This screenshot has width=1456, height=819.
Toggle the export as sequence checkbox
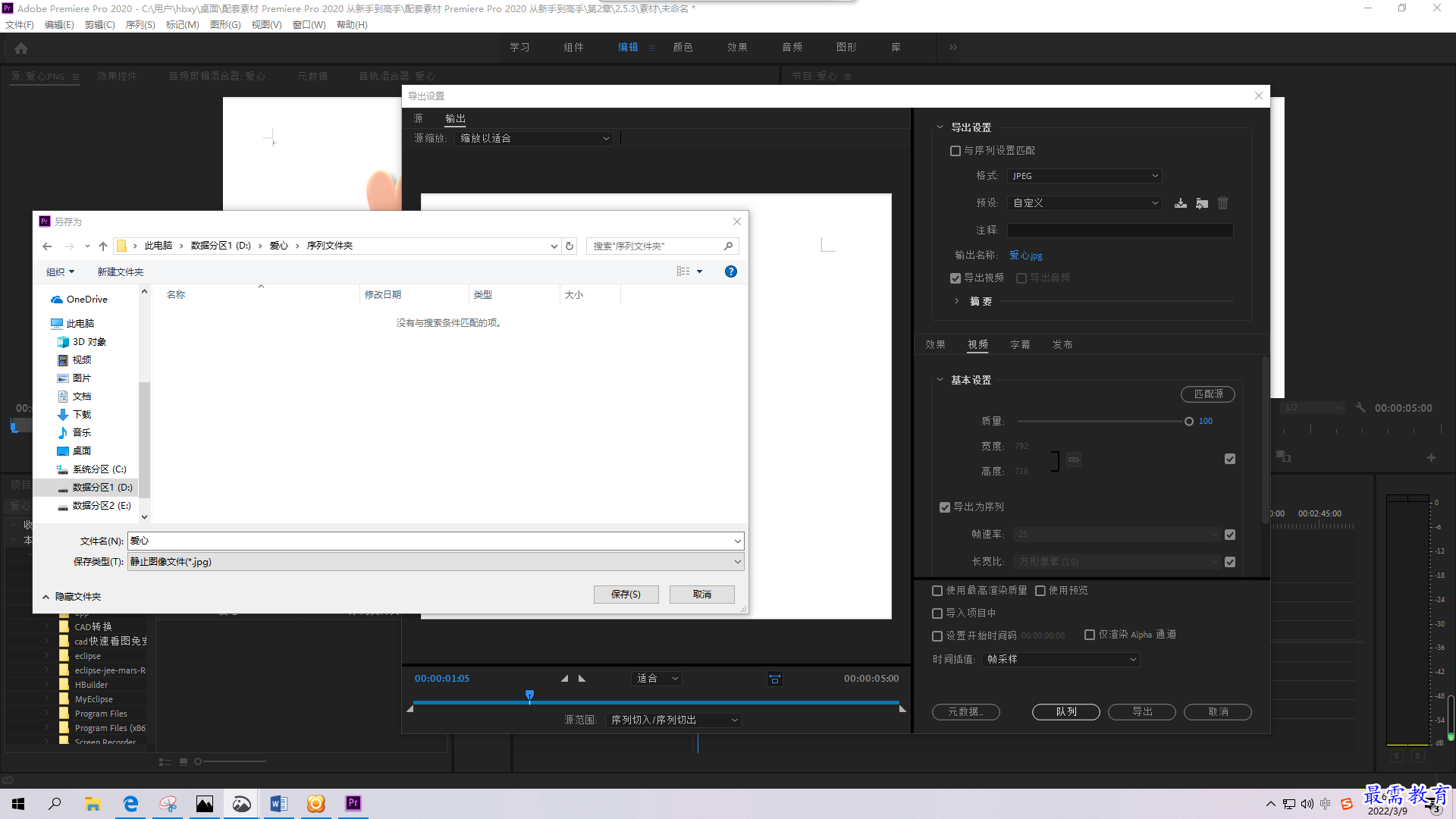[945, 507]
